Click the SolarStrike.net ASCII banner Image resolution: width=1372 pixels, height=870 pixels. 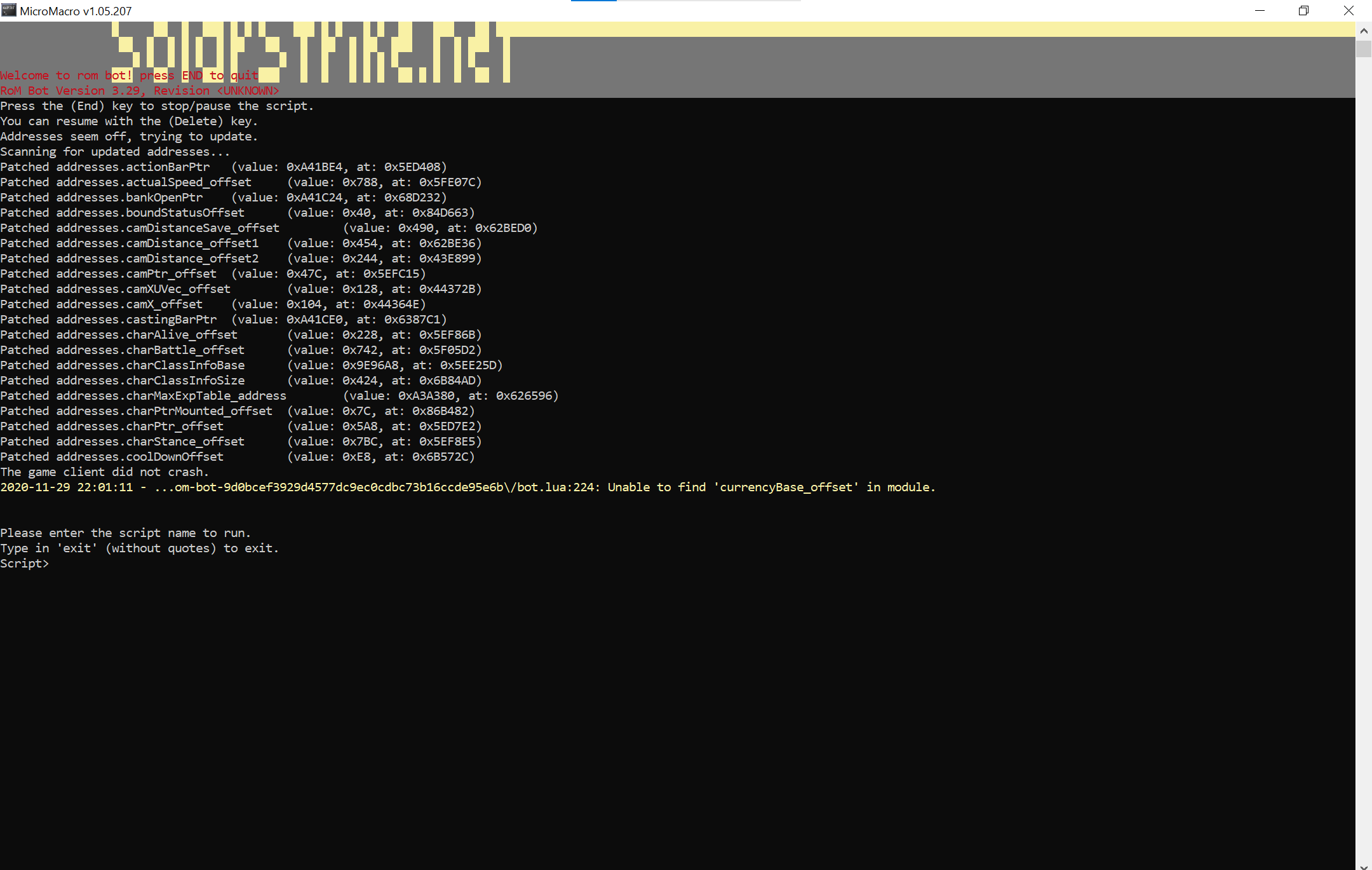tap(311, 52)
